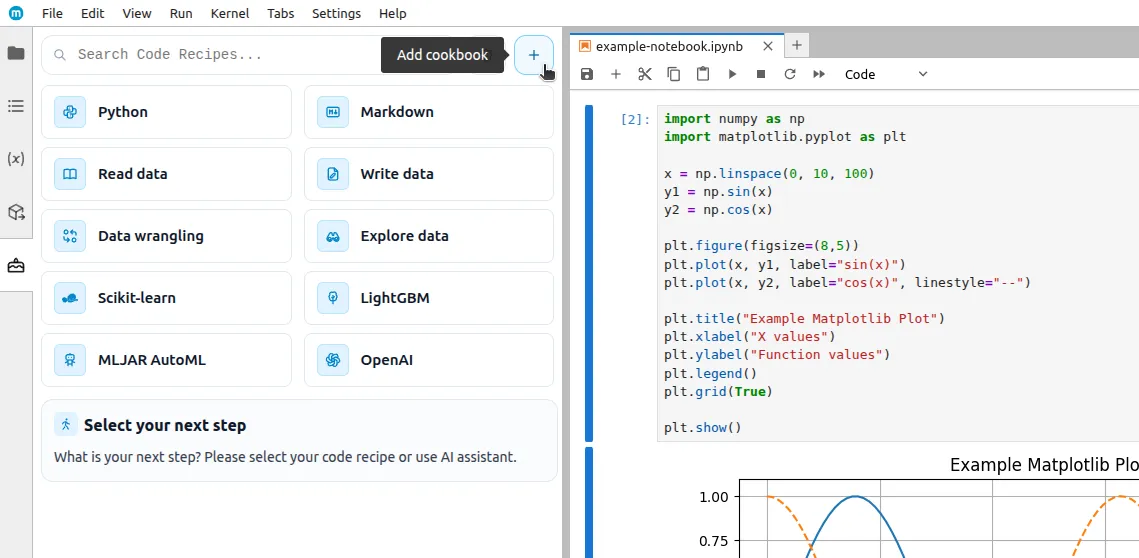This screenshot has height=558, width=1139.
Task: Open the file browser sidebar panel
Action: (x=16, y=53)
